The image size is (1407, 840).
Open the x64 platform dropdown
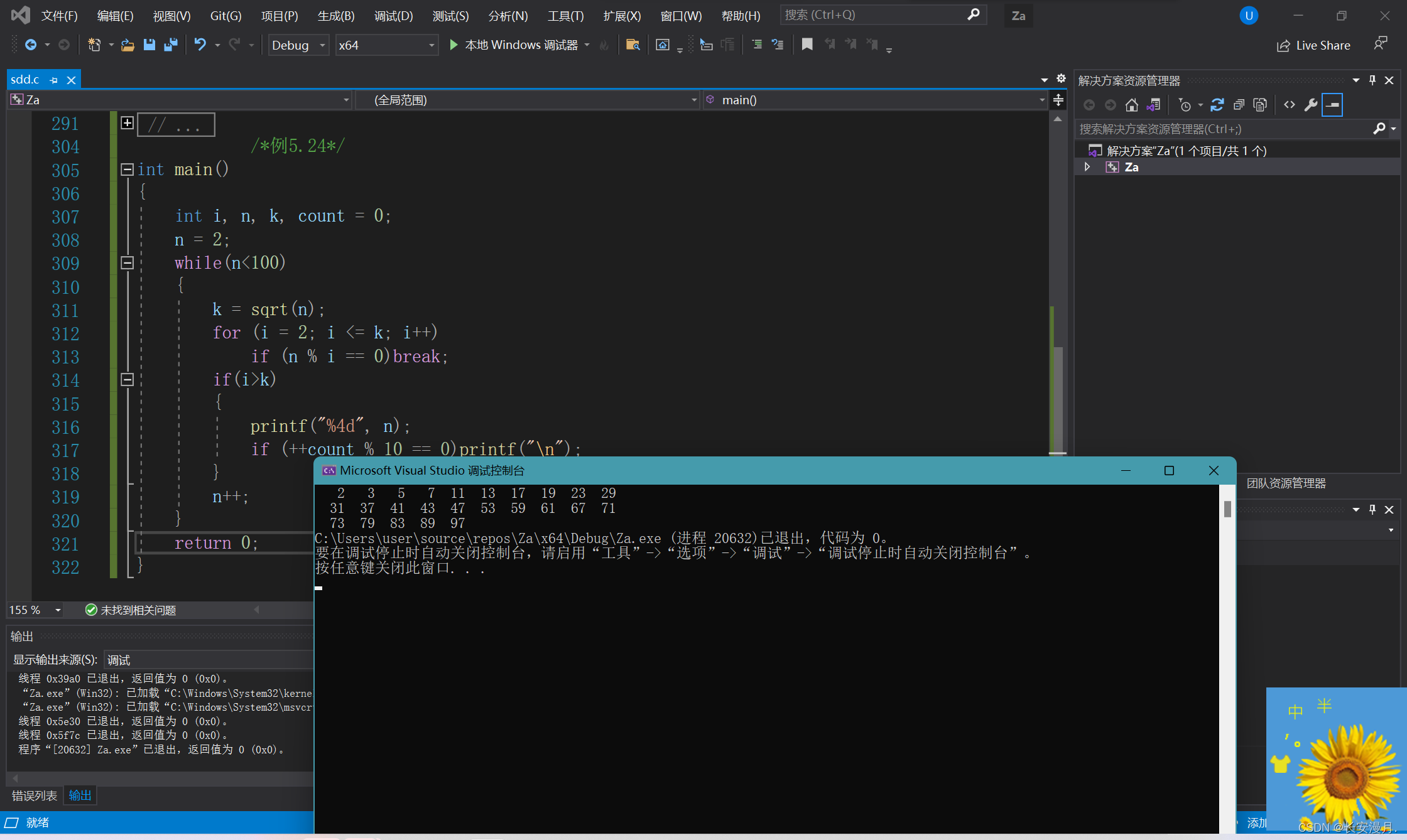pyautogui.click(x=432, y=45)
